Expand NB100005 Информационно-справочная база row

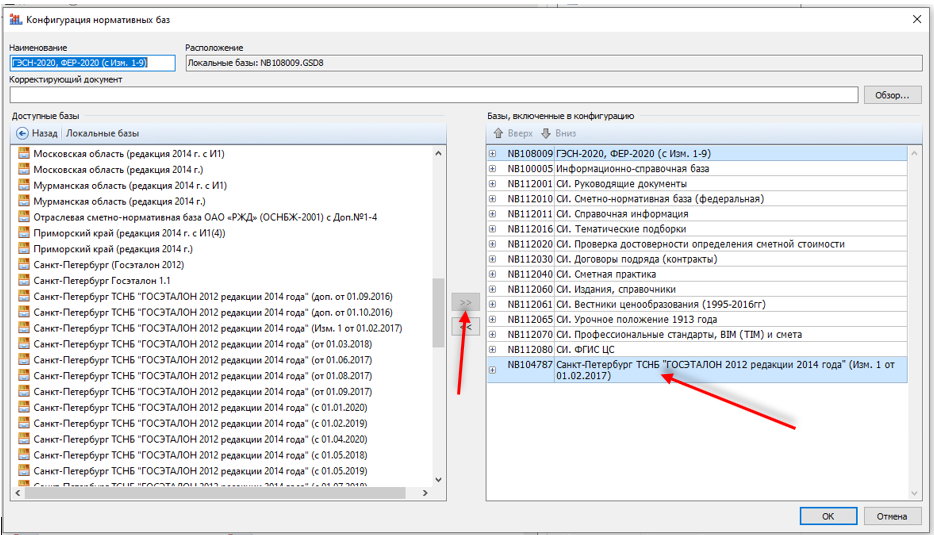pyautogui.click(x=493, y=169)
